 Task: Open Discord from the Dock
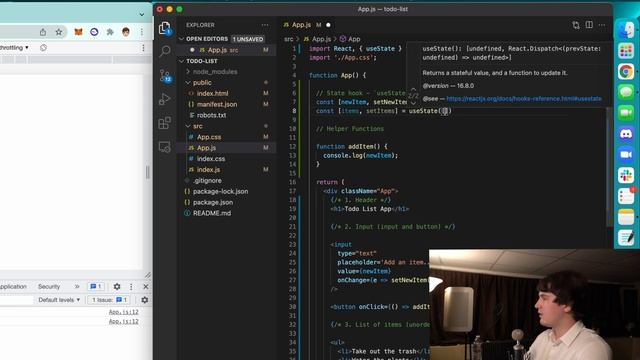coord(626,134)
